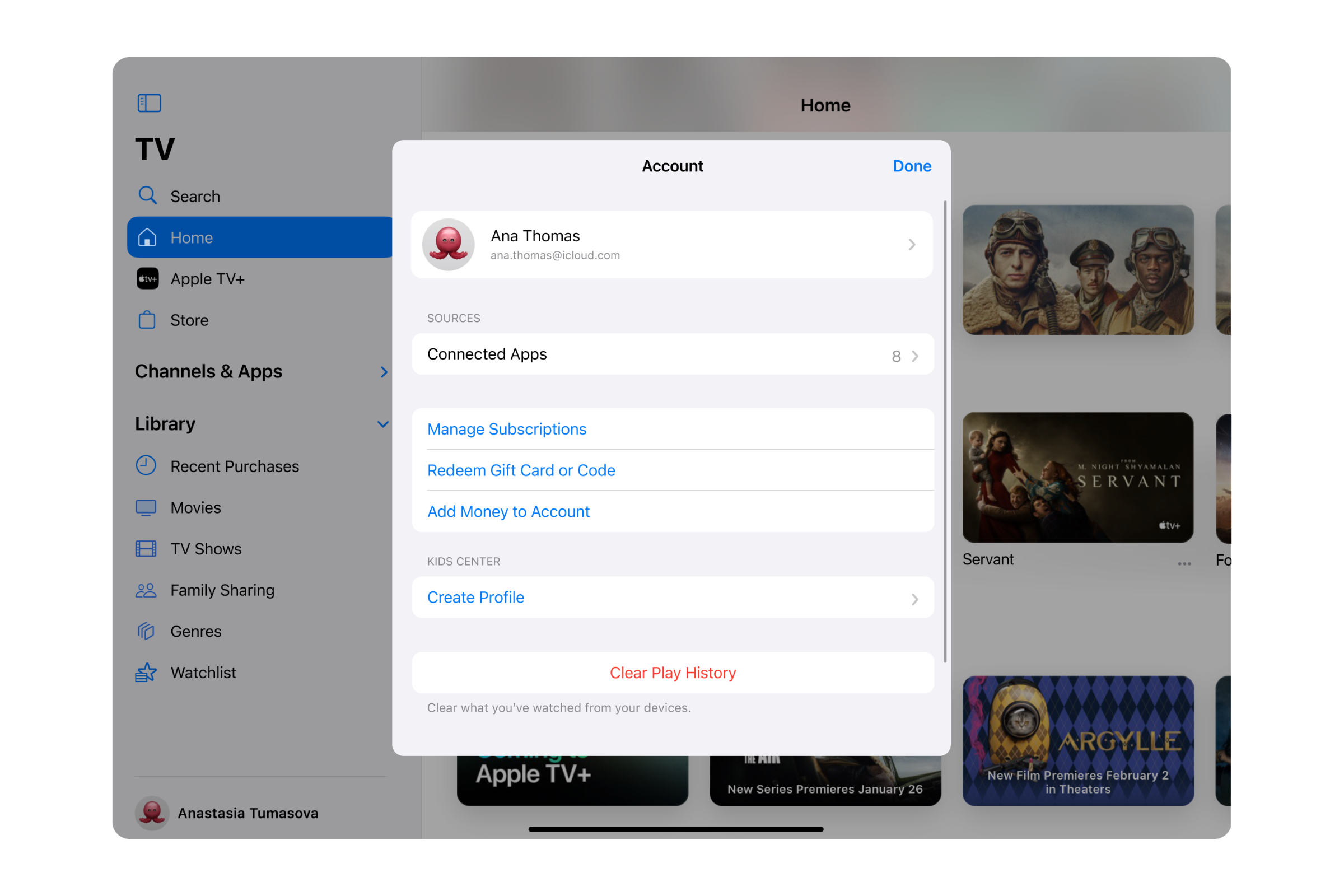Open Store in the sidebar

[x=260, y=320]
